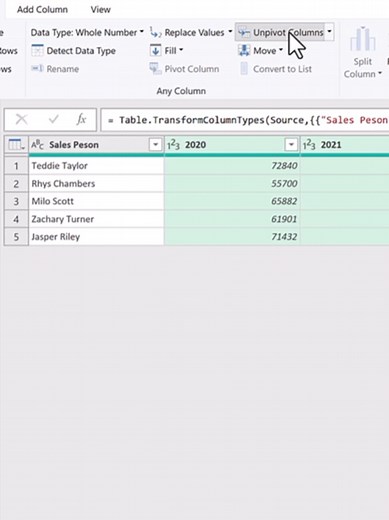Select the Milo Scott cell
This screenshot has width=389, height=520.
pos(96,201)
